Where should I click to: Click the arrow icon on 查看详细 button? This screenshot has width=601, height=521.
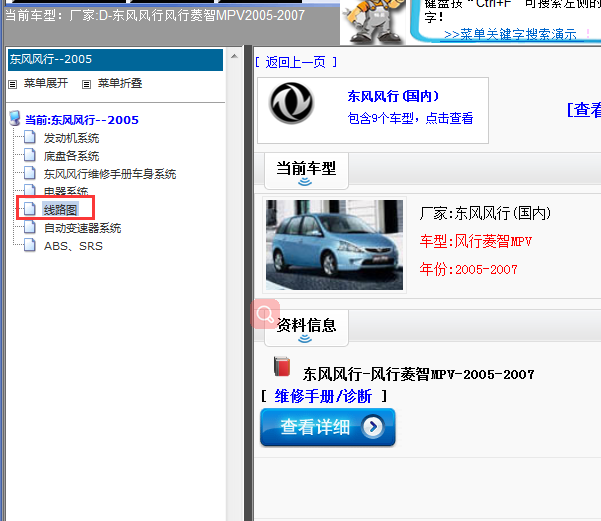pos(373,426)
